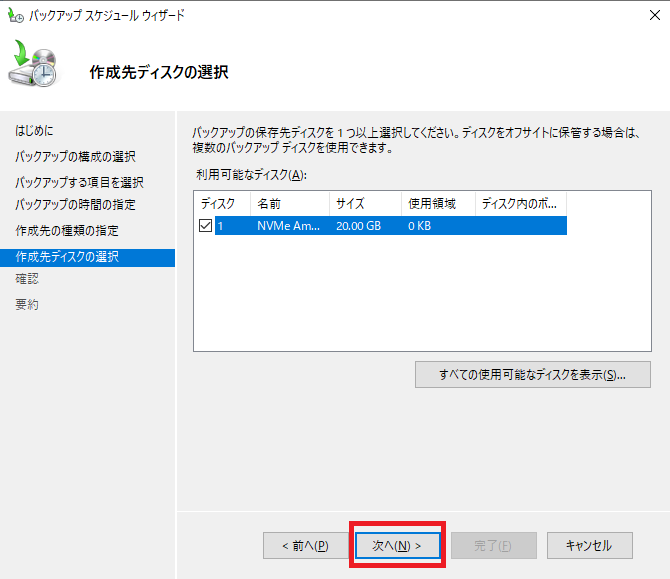The width and height of the screenshot is (670, 579).
Task: Open バックアップする項目を選択 step
Action: [x=79, y=182]
